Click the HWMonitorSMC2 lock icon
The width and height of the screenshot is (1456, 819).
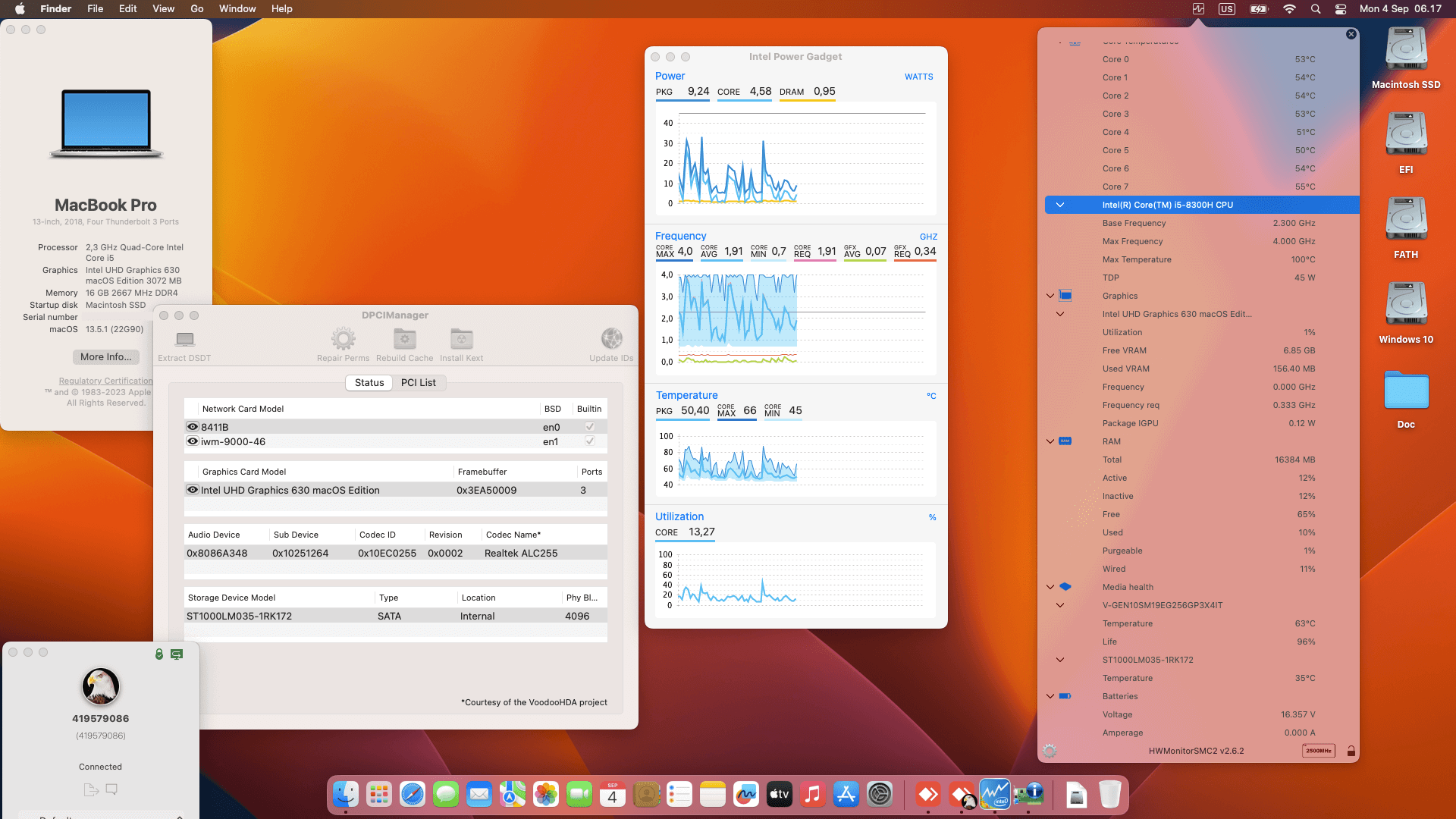tap(1351, 751)
